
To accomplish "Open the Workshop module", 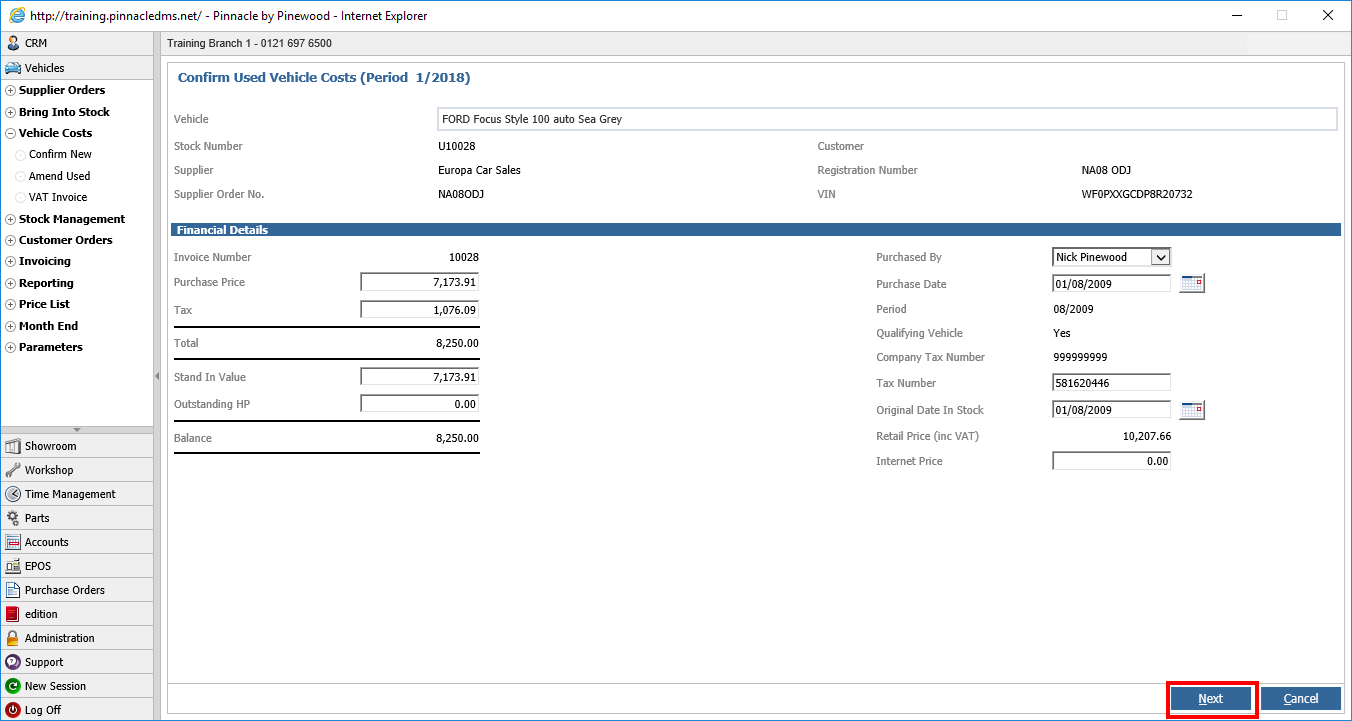I will (77, 470).
